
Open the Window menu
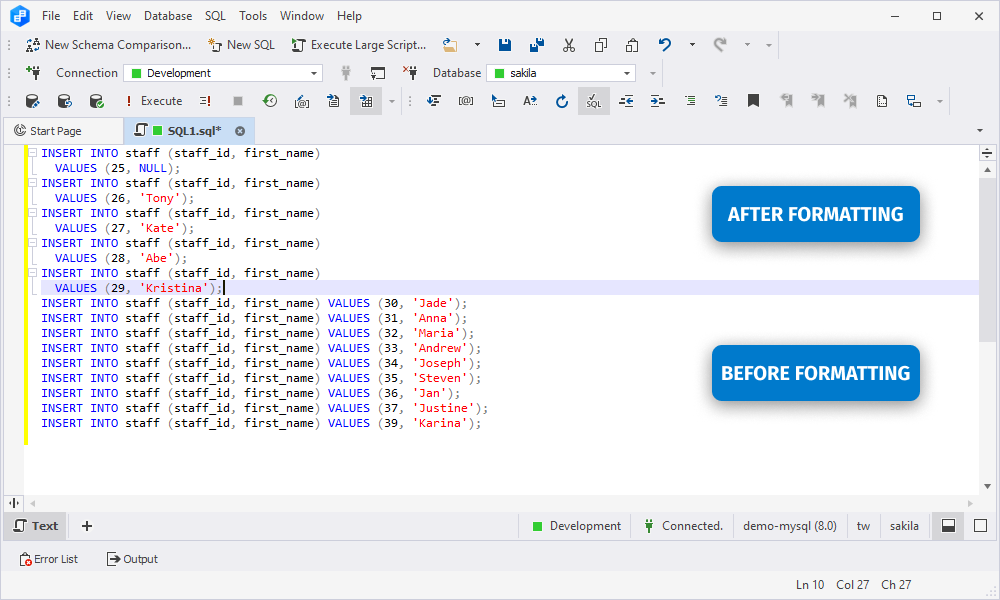[x=302, y=16]
